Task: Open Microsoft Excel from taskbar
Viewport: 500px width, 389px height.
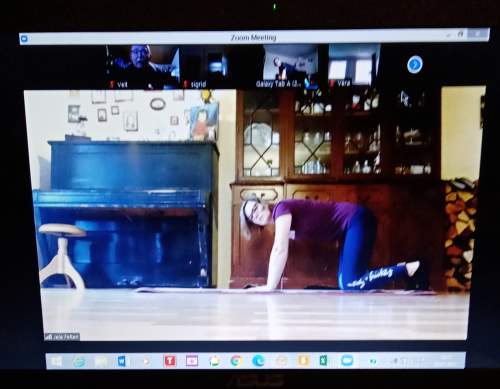Action: click(323, 360)
